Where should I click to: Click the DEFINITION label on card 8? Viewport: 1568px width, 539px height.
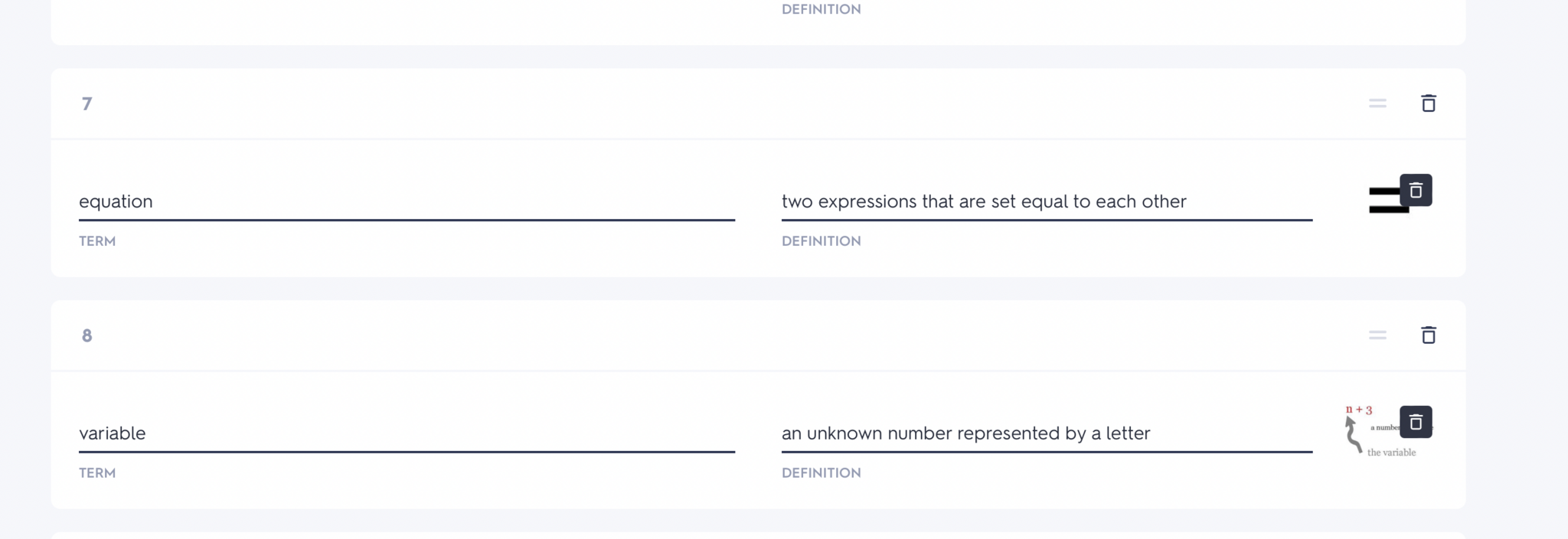821,473
